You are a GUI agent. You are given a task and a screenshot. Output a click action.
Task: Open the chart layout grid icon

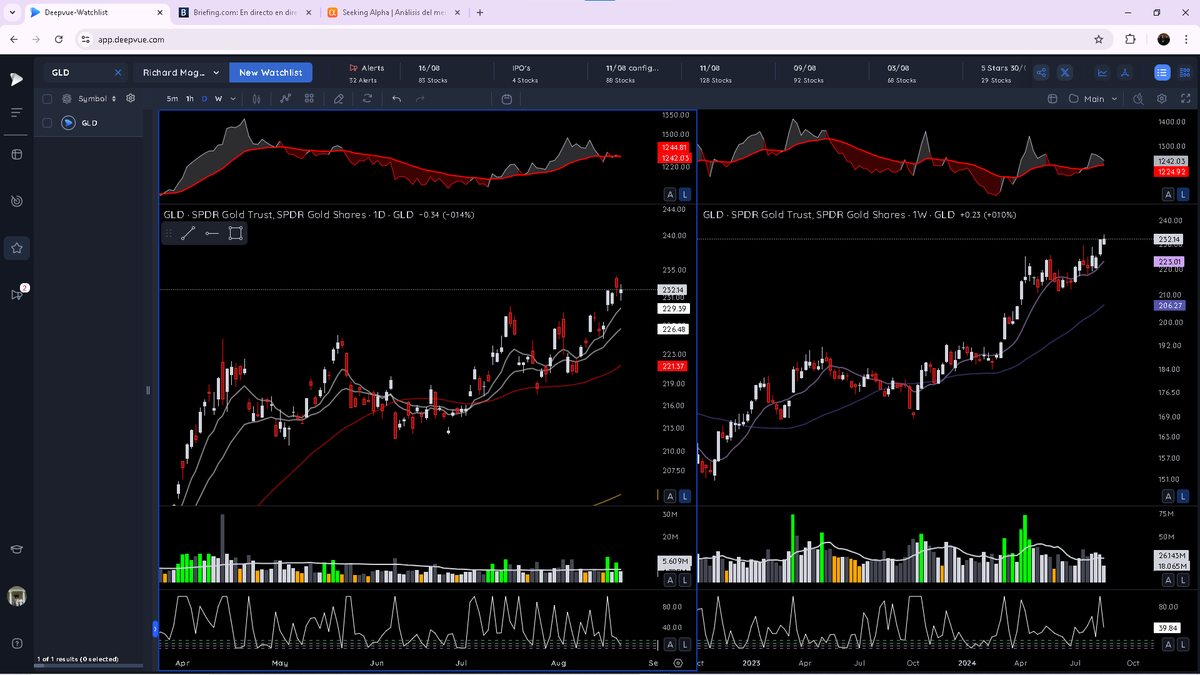[309, 99]
